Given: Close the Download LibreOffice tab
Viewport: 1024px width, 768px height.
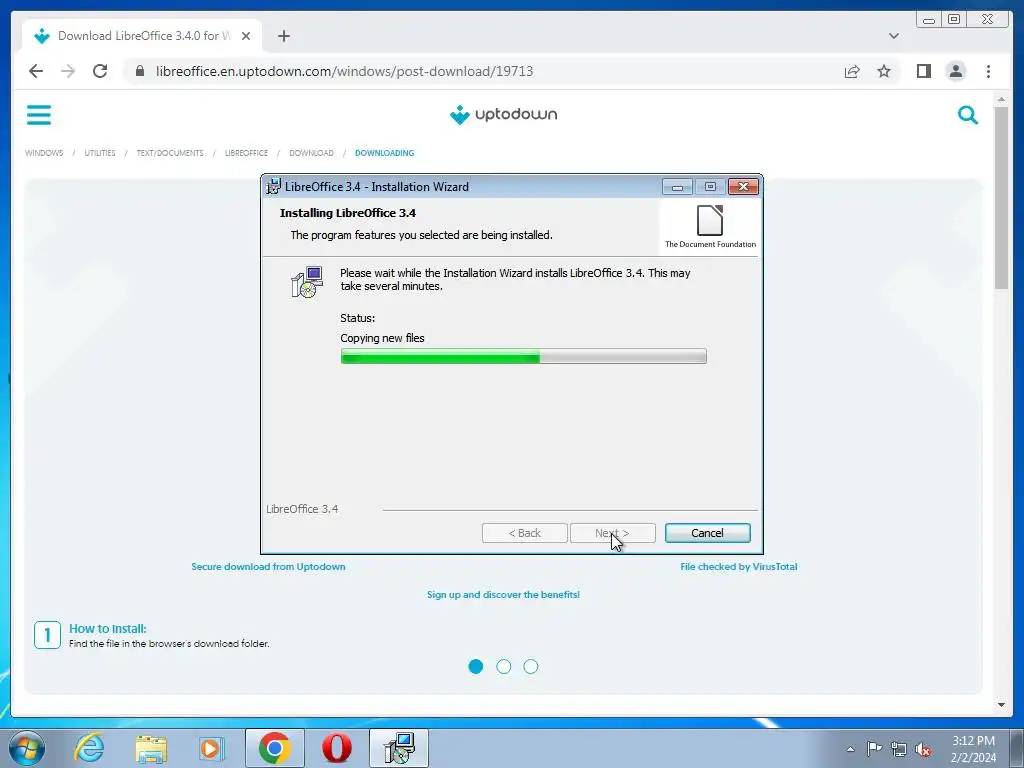Looking at the screenshot, I should coord(246,36).
